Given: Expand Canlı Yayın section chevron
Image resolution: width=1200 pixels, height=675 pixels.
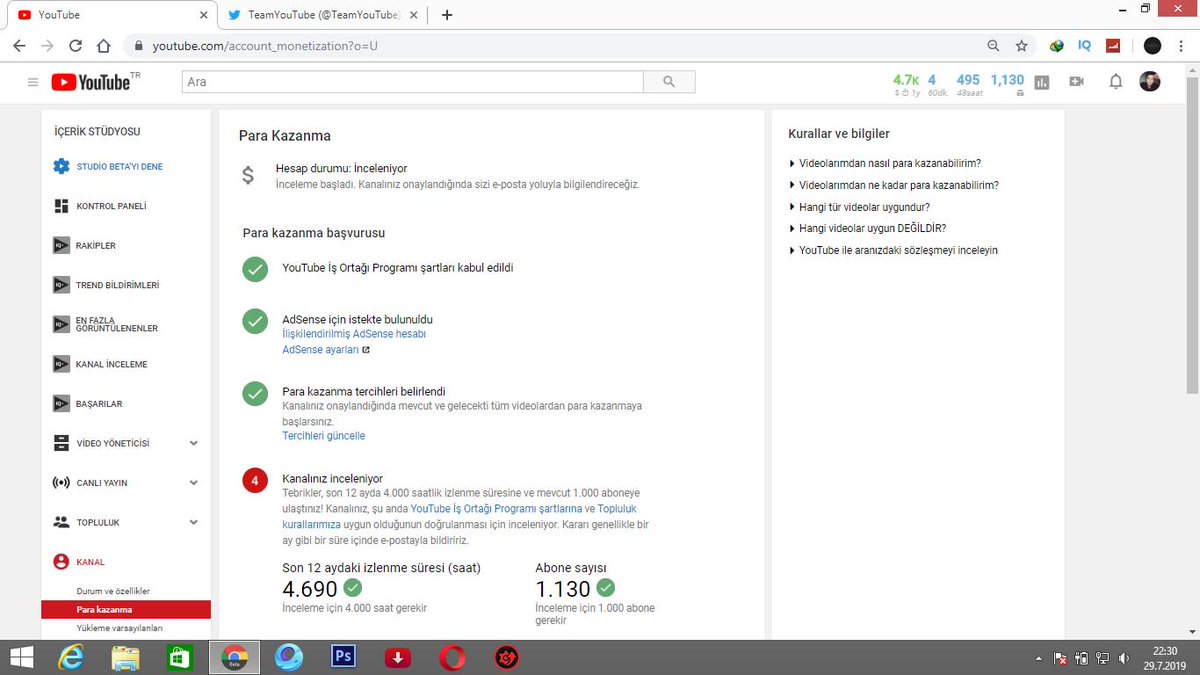Looking at the screenshot, I should tap(194, 483).
